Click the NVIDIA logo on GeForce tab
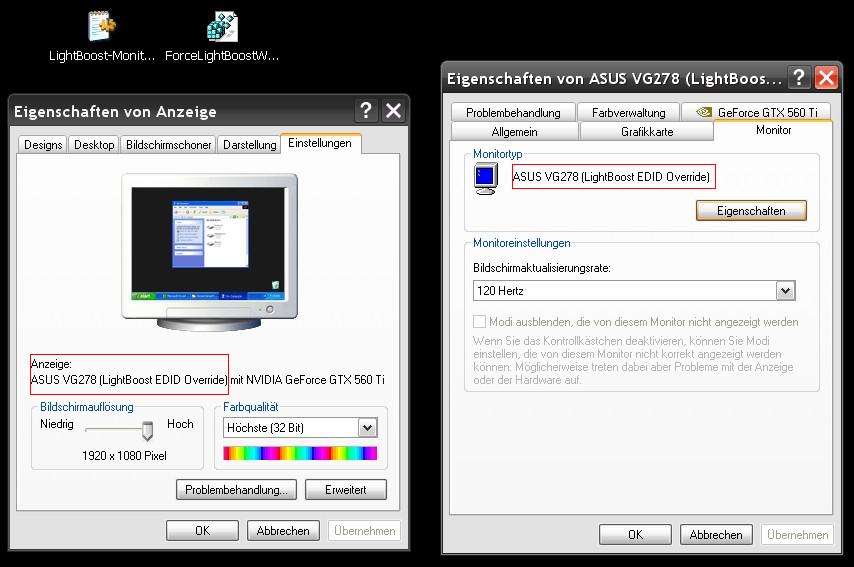 (x=703, y=113)
